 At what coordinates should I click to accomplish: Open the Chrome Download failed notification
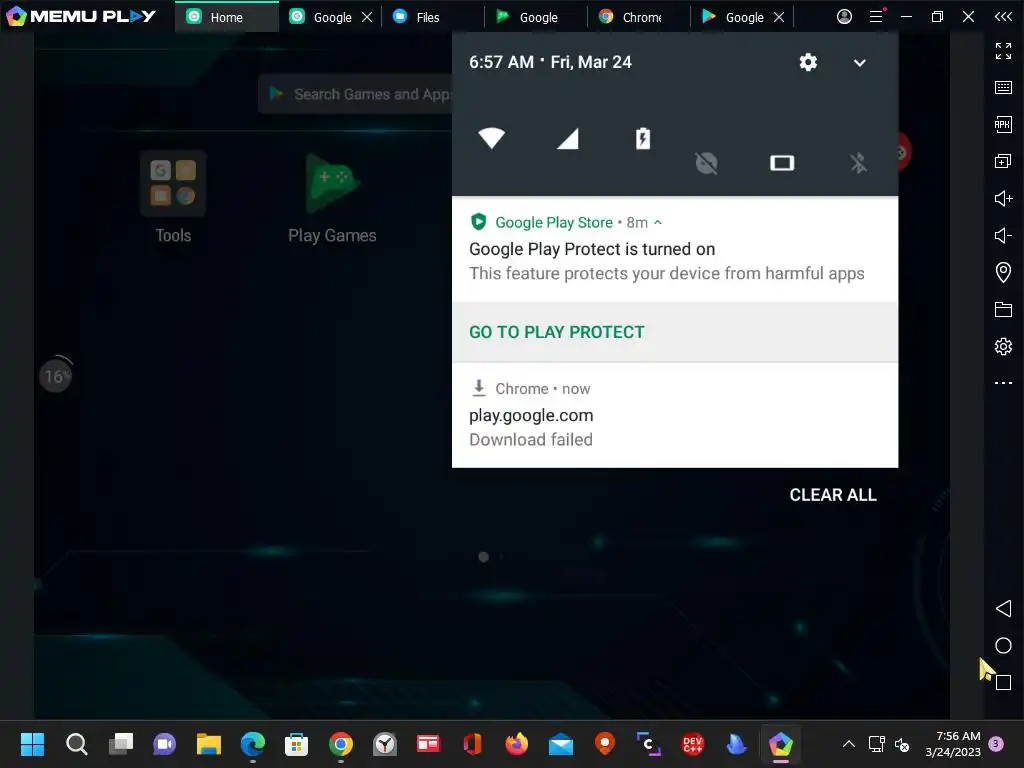[675, 415]
